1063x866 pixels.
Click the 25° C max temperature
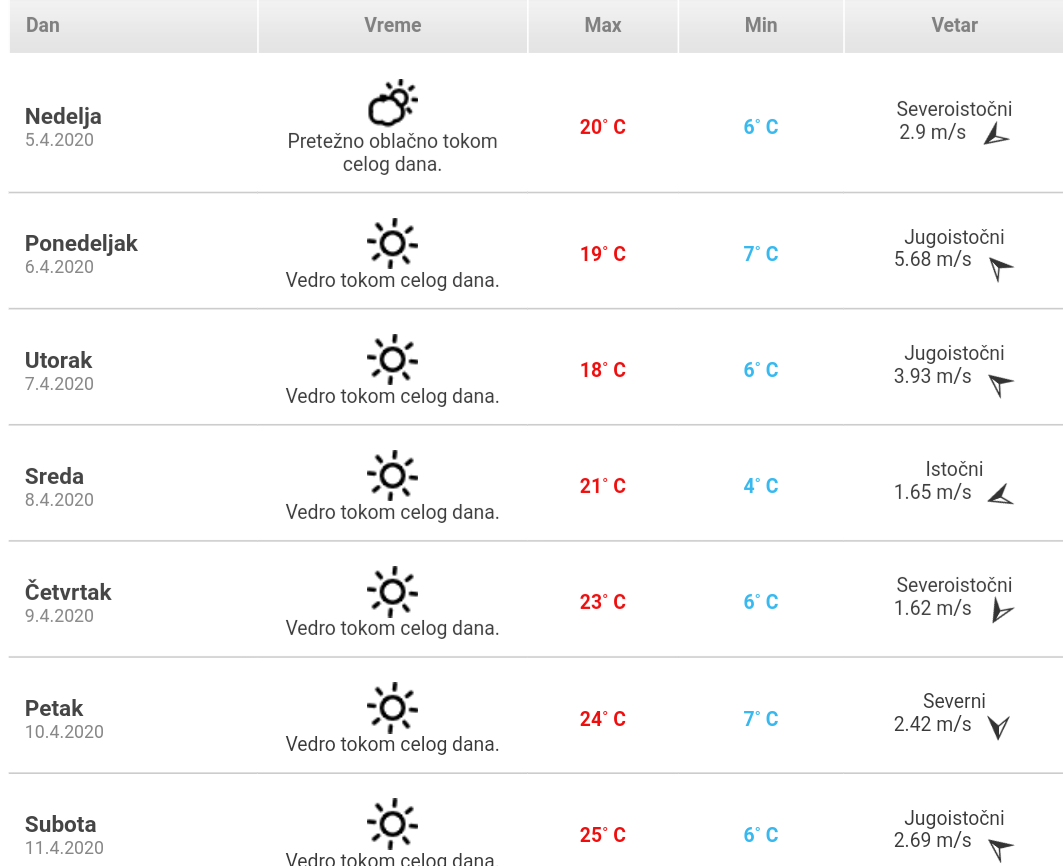pyautogui.click(x=603, y=835)
